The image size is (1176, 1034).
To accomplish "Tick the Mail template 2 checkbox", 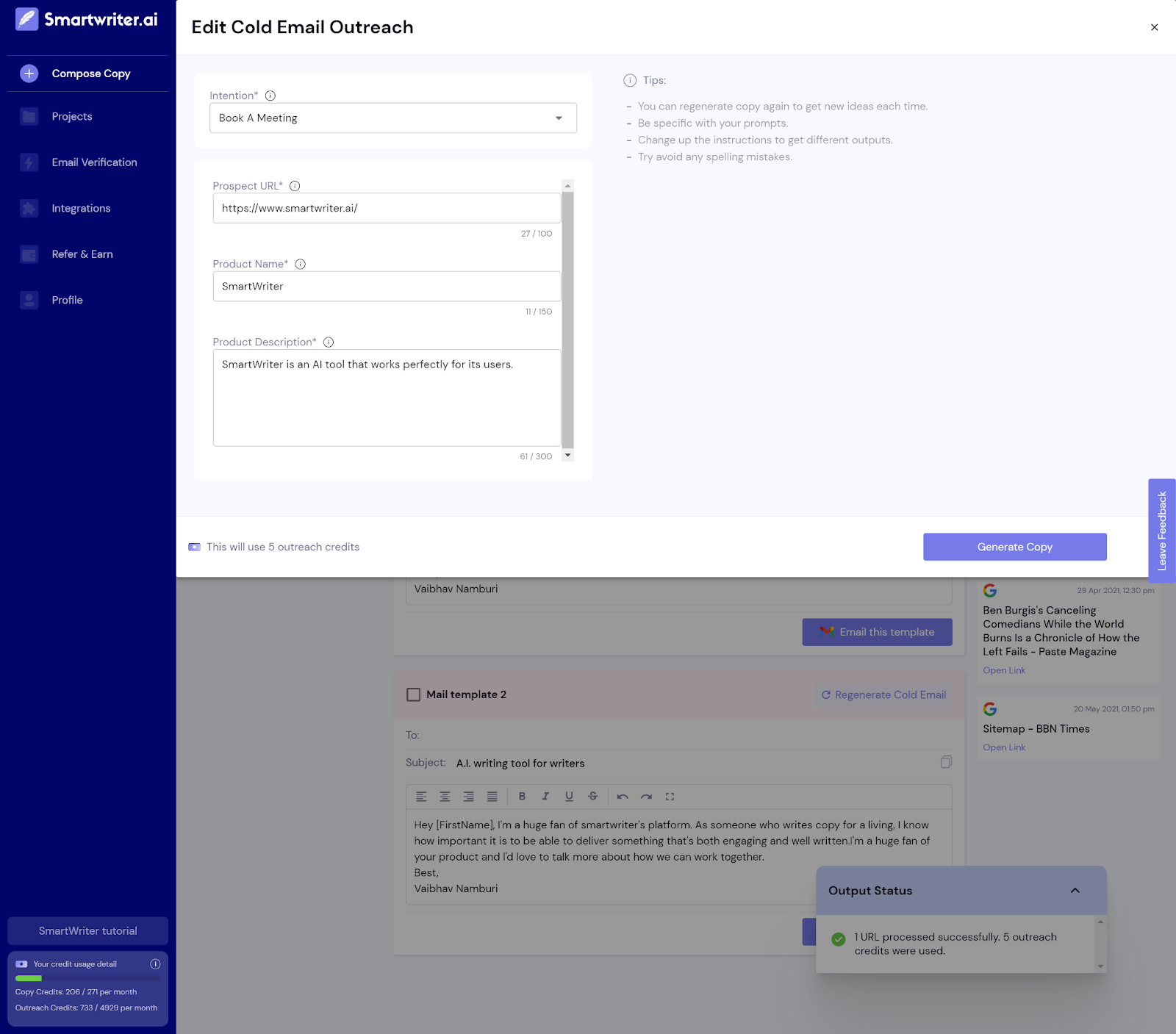I will 414,694.
